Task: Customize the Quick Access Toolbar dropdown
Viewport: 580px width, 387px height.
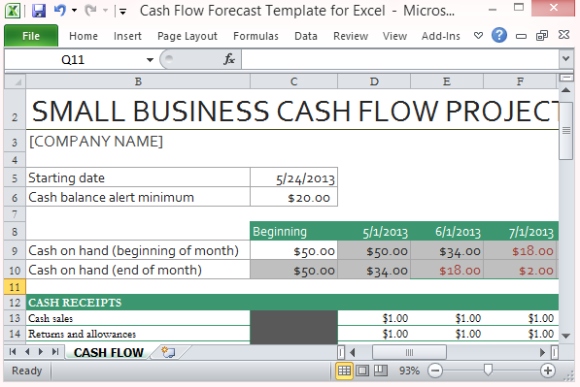Action: coord(122,11)
